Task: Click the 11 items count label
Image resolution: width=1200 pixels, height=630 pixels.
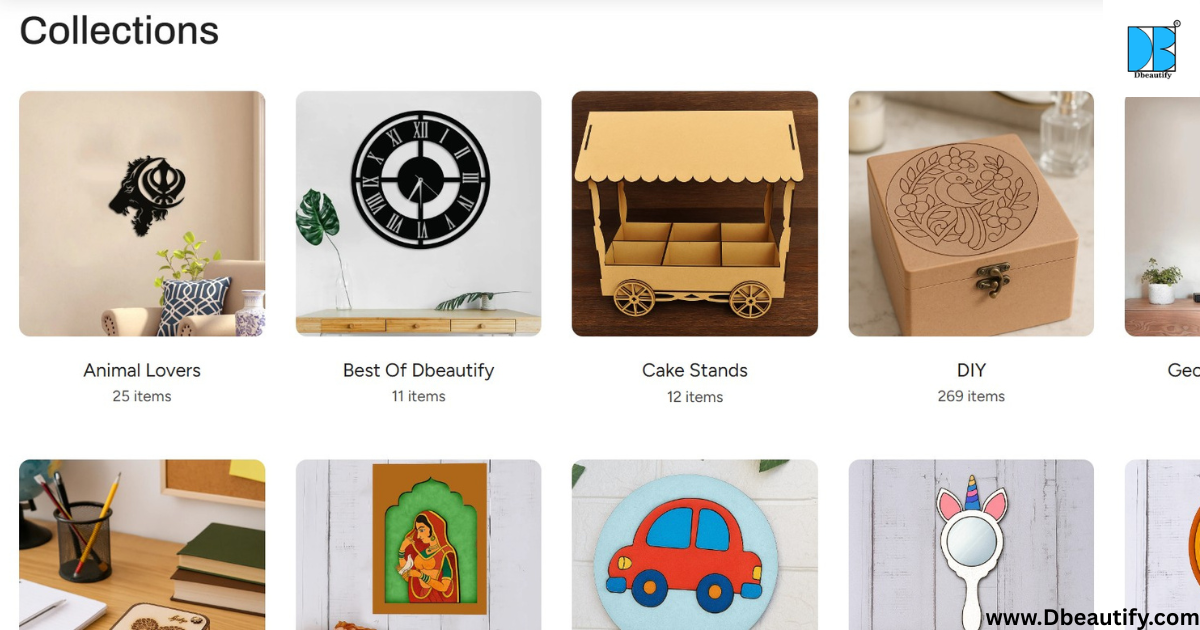Action: pos(418,396)
